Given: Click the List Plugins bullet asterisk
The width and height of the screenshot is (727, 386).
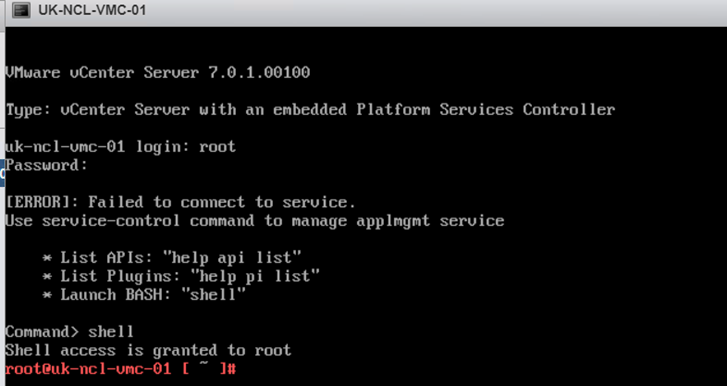Looking at the screenshot, I should point(47,277).
